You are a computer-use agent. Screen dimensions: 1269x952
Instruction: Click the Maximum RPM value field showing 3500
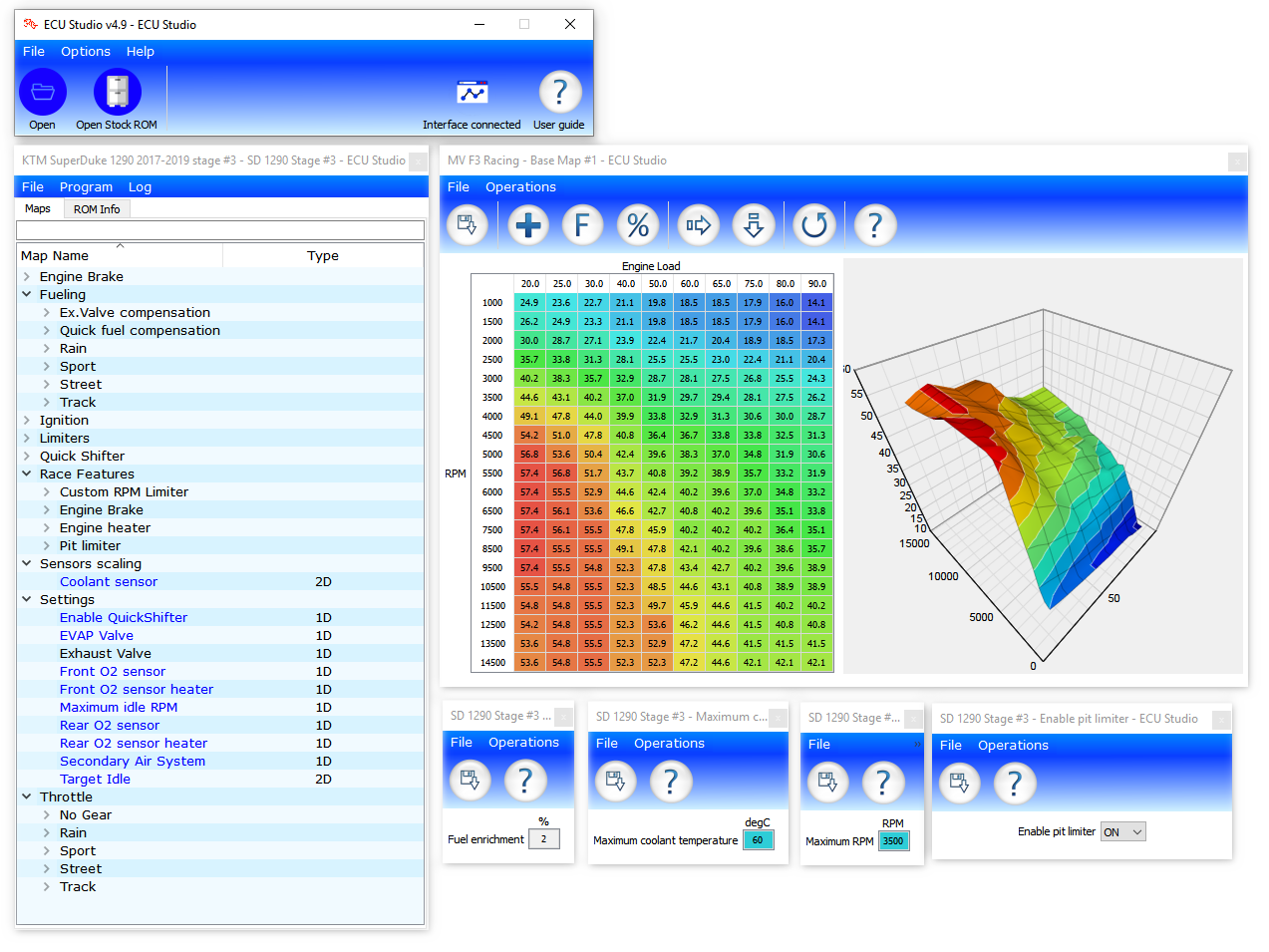pyautogui.click(x=893, y=841)
